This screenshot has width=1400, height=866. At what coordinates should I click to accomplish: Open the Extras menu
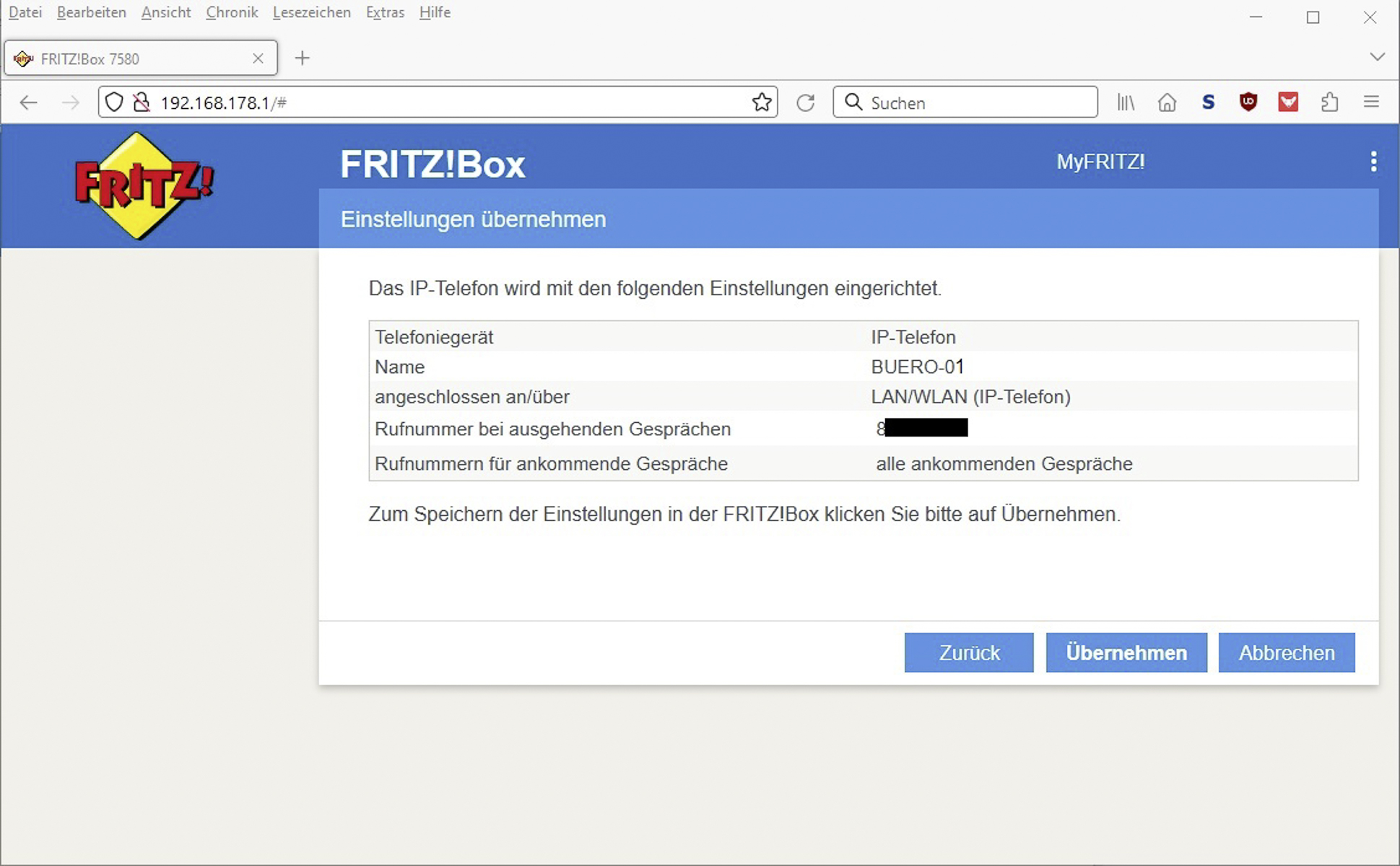coord(385,12)
